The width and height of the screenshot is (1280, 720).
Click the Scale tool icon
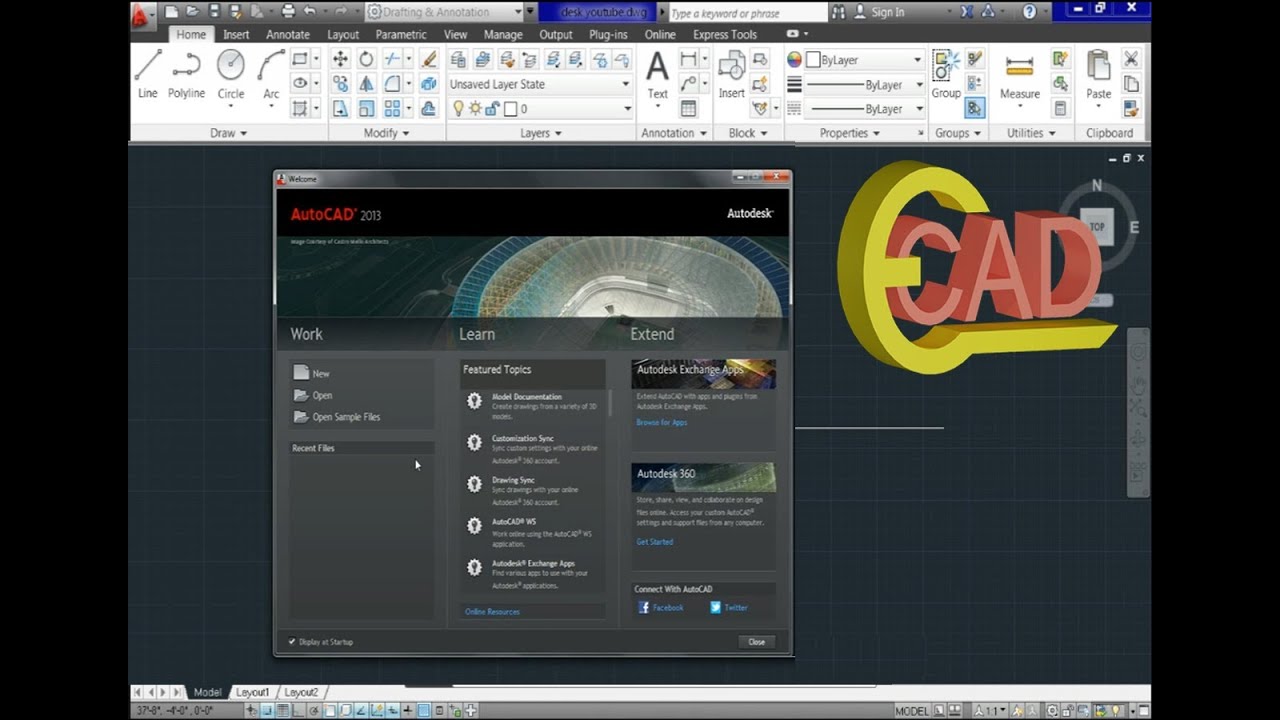click(x=366, y=109)
